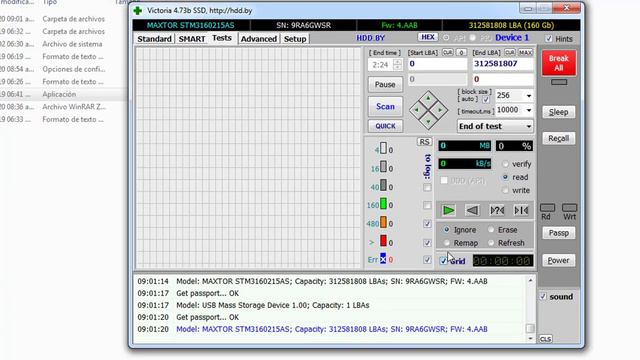Click the CUR button next to Start LBA
The image size is (640, 360).
(x=448, y=53)
